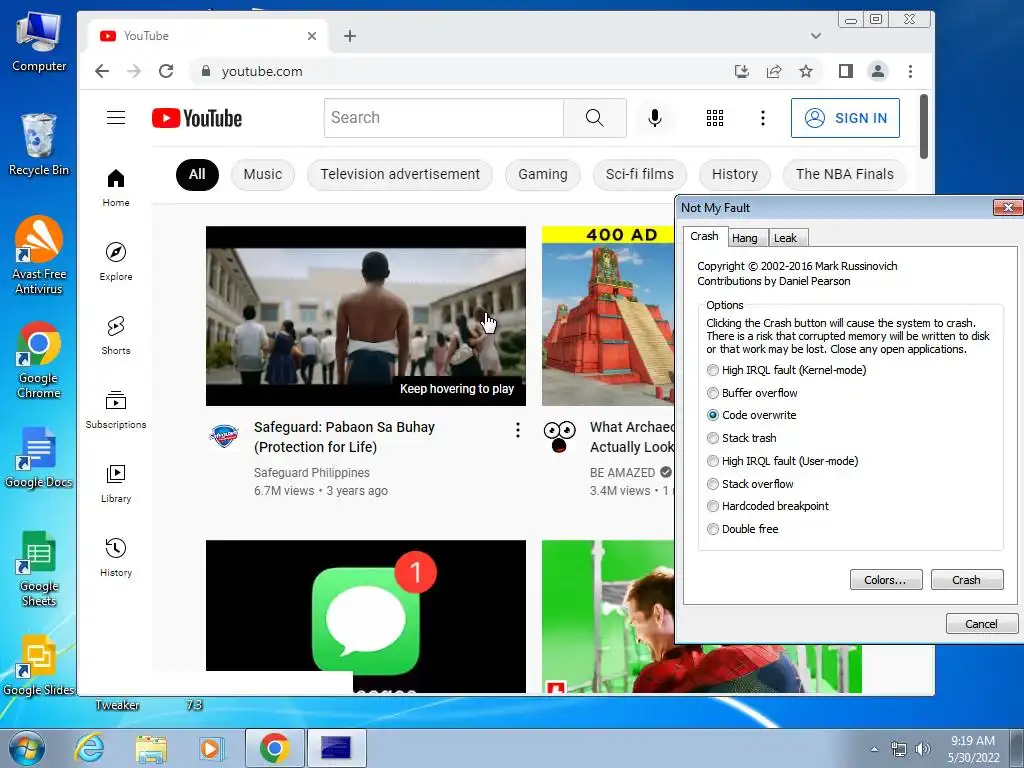Viewport: 1024px width, 768px height.
Task: Open Internet Explorer from taskbar
Action: (89, 748)
